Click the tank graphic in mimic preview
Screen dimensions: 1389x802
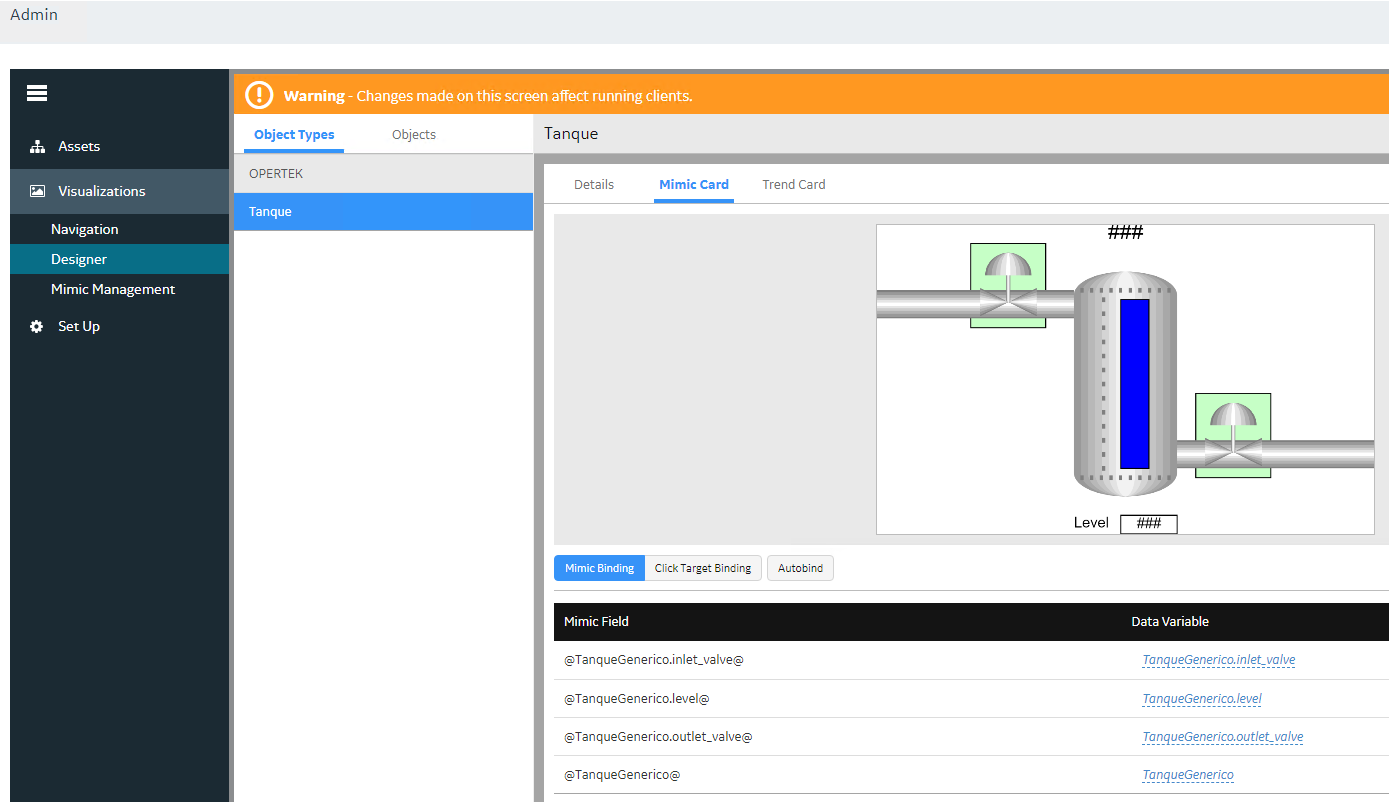pos(1125,383)
